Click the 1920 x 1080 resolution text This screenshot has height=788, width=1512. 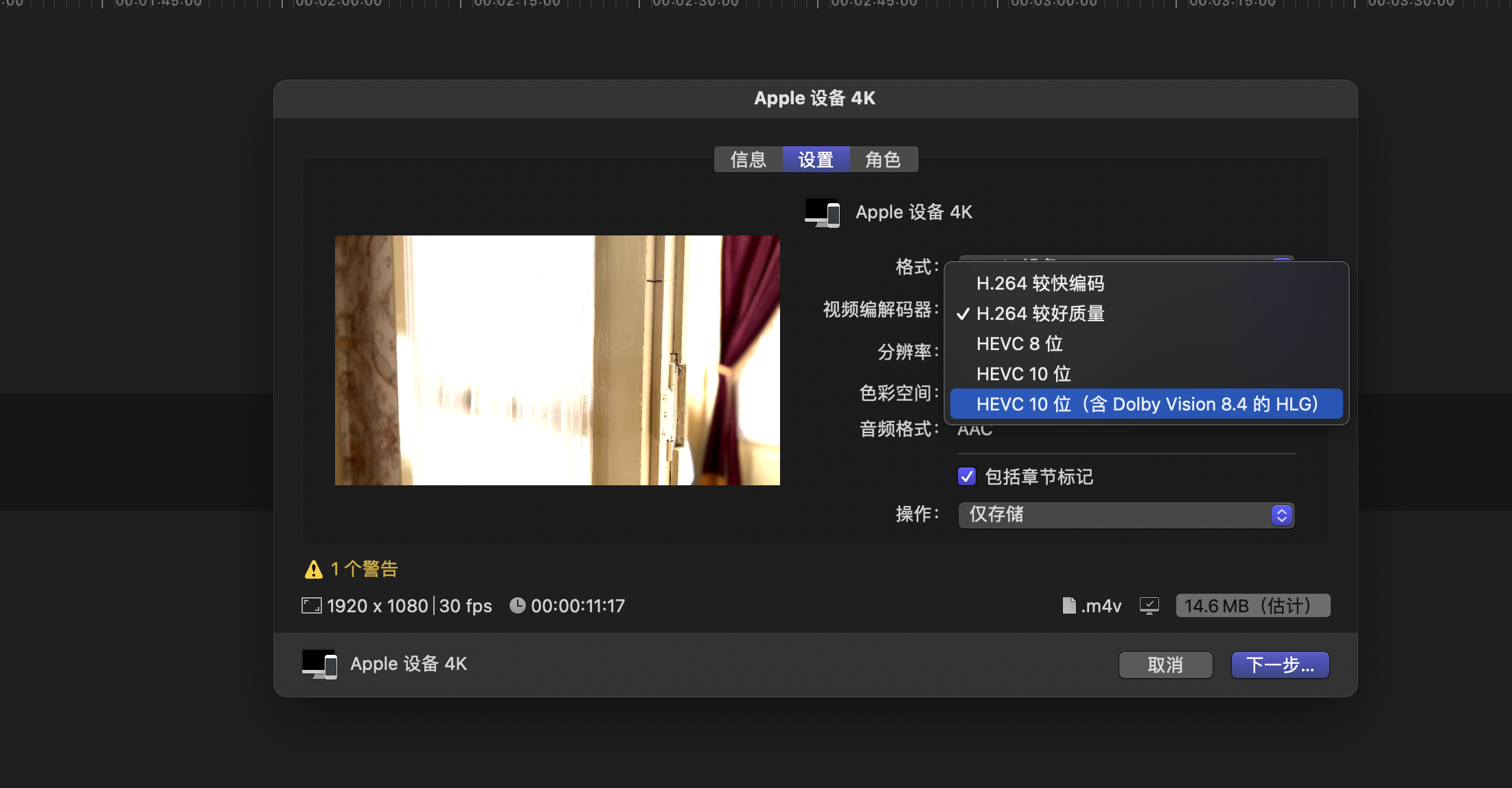(x=378, y=606)
